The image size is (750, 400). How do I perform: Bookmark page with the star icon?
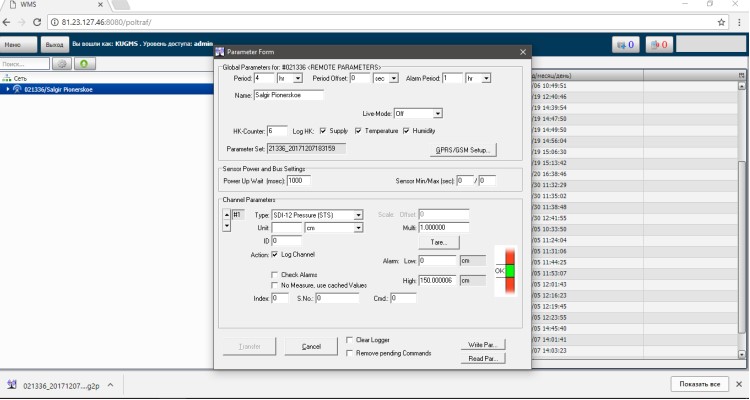click(x=721, y=22)
